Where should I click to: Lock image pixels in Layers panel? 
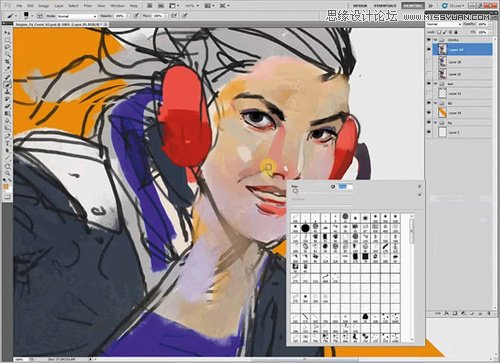(x=445, y=32)
